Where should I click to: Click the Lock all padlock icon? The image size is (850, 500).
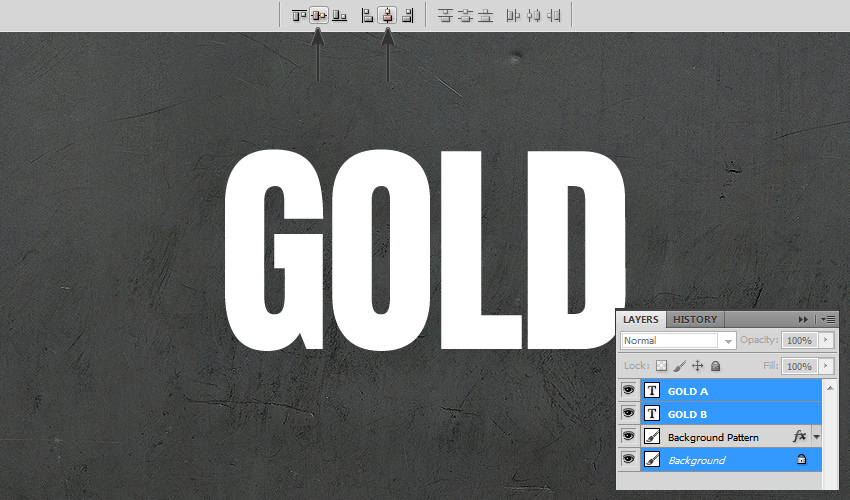(x=716, y=366)
